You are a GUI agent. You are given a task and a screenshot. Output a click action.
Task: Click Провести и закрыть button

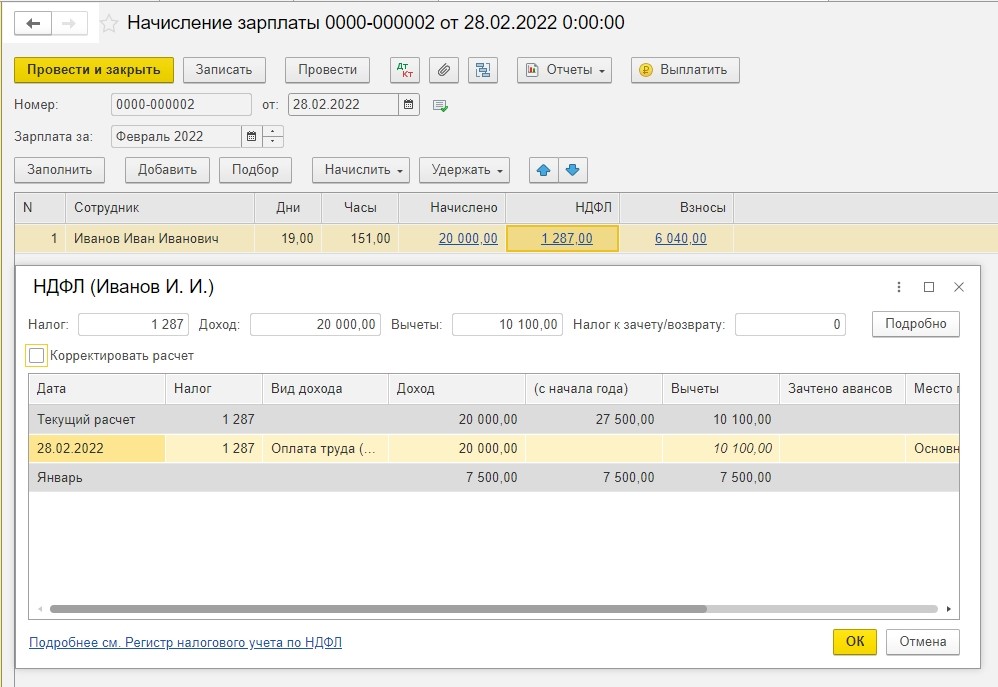(94, 70)
